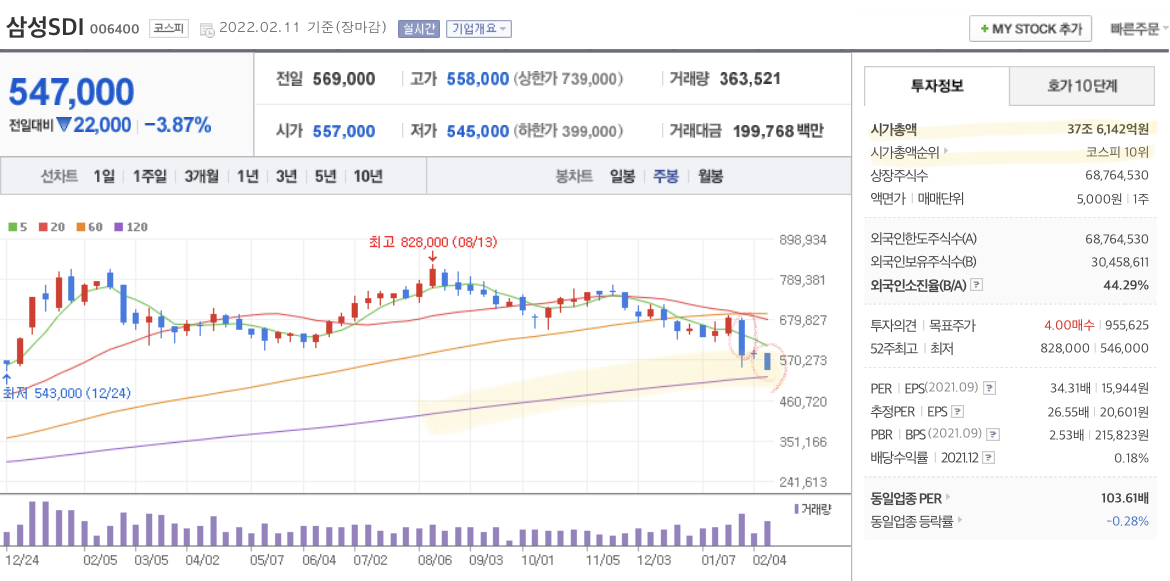
Task: Click the -0.28% same-industry change value
Action: (1127, 521)
